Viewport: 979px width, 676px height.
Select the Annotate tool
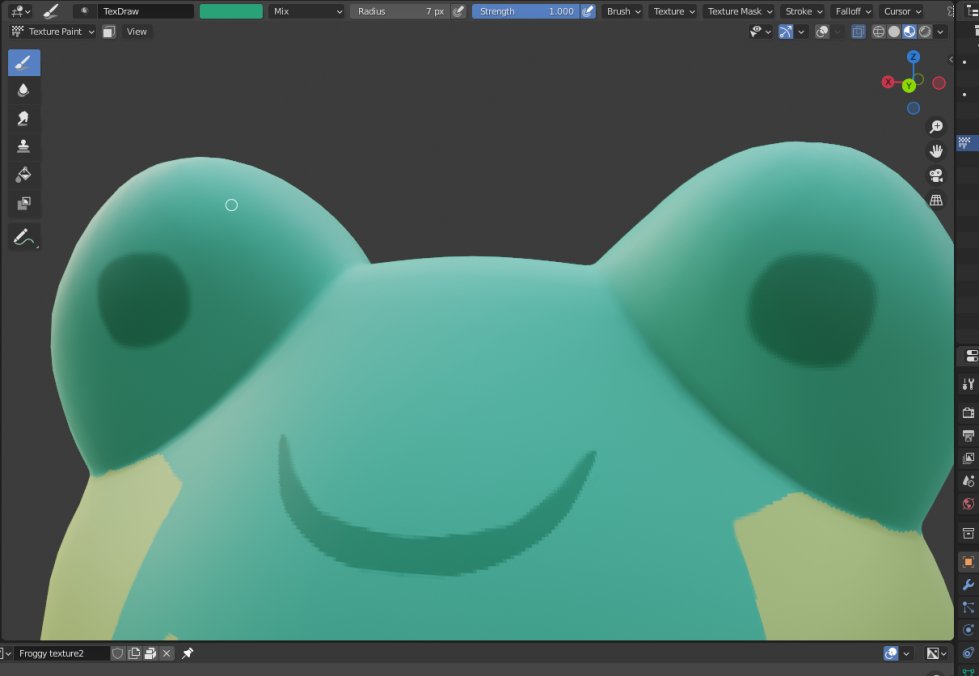pos(24,237)
